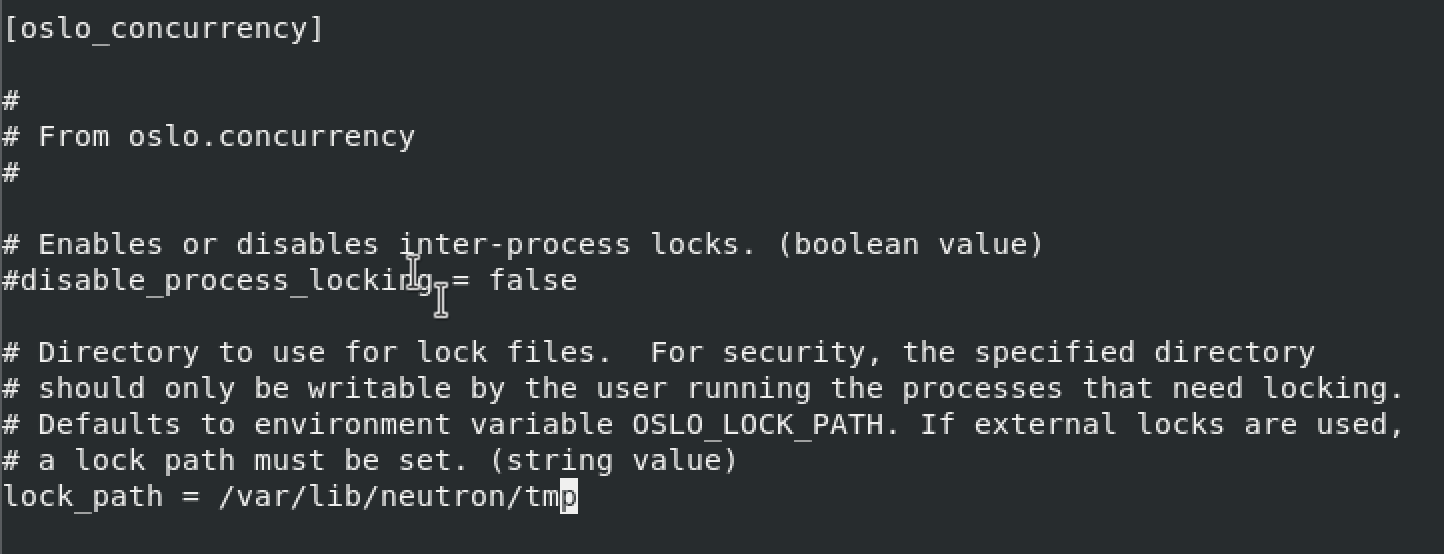Screen dimensions: 1444x554
Task: Click the word 'Defaults' in the comment
Action: point(110,424)
